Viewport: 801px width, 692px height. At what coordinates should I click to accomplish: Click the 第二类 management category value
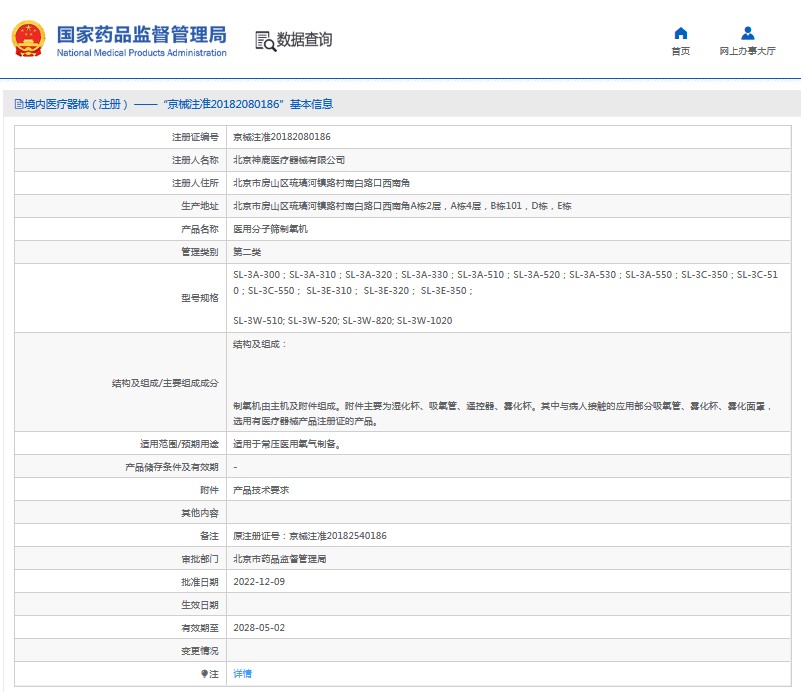[x=246, y=251]
